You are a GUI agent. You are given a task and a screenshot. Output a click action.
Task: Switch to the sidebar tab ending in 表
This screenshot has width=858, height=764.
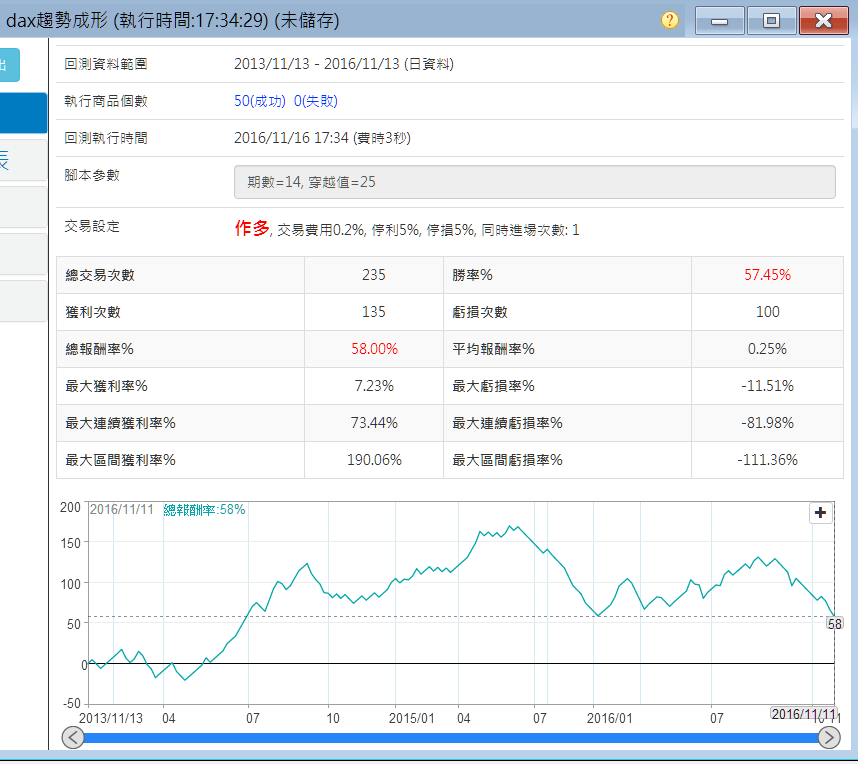tap(22, 160)
